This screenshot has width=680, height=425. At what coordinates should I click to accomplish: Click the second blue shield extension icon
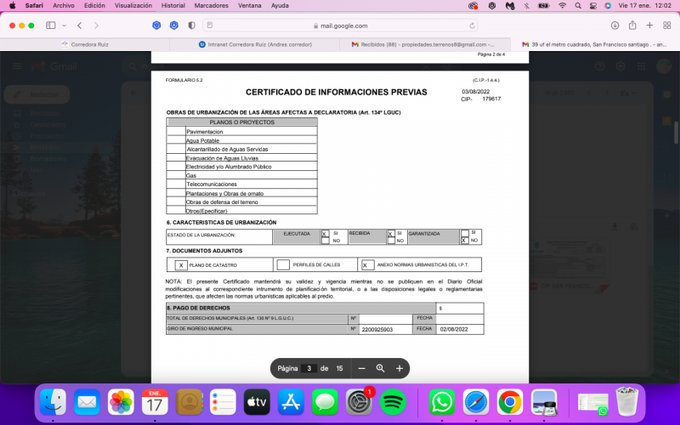point(174,26)
